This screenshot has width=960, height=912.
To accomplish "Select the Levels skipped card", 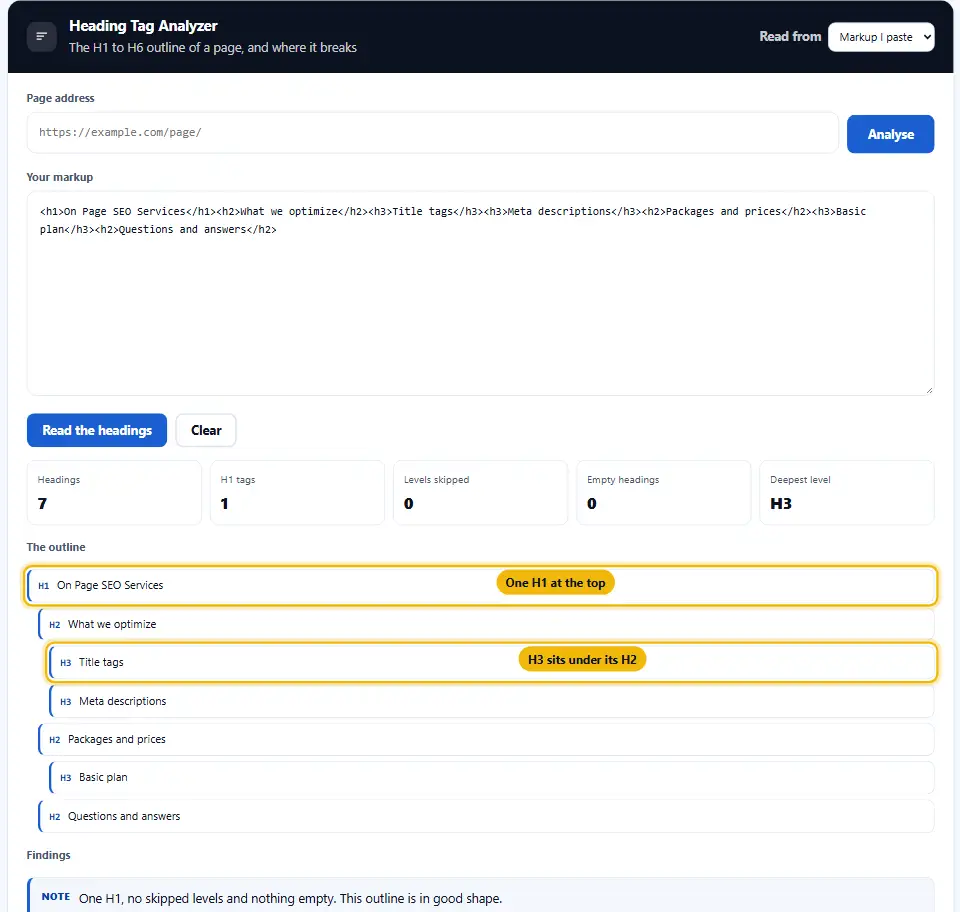I will [x=480, y=493].
